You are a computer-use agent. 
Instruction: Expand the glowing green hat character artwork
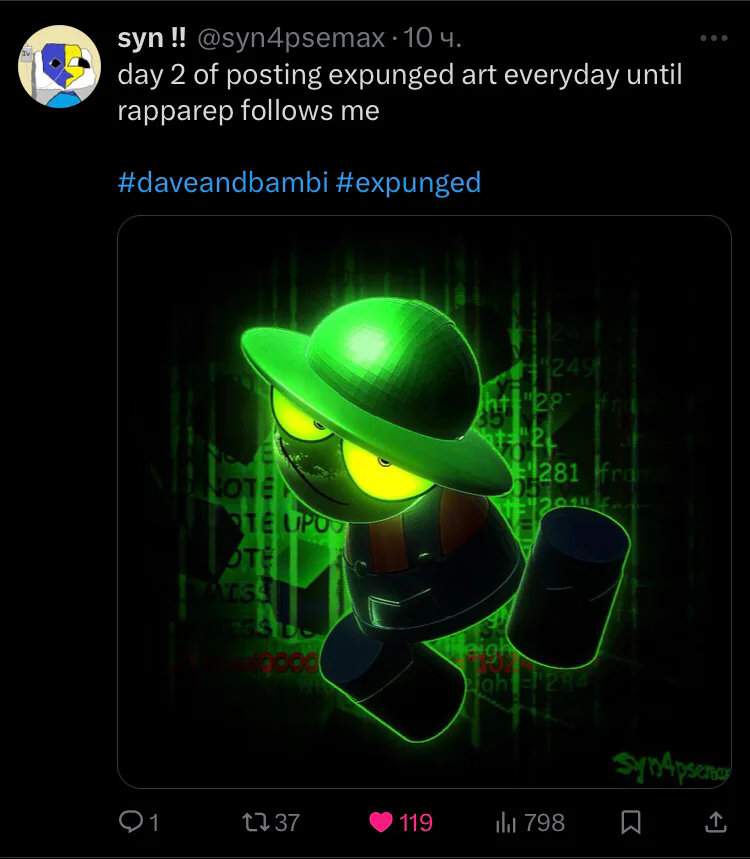click(425, 502)
